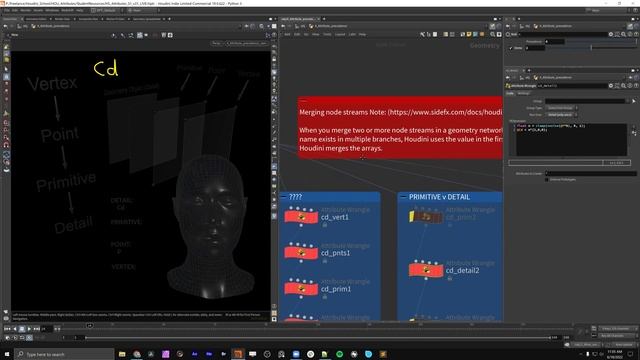640x360 pixels.
Task: Add a sticky note from network toolbar
Action: click(x=469, y=34)
